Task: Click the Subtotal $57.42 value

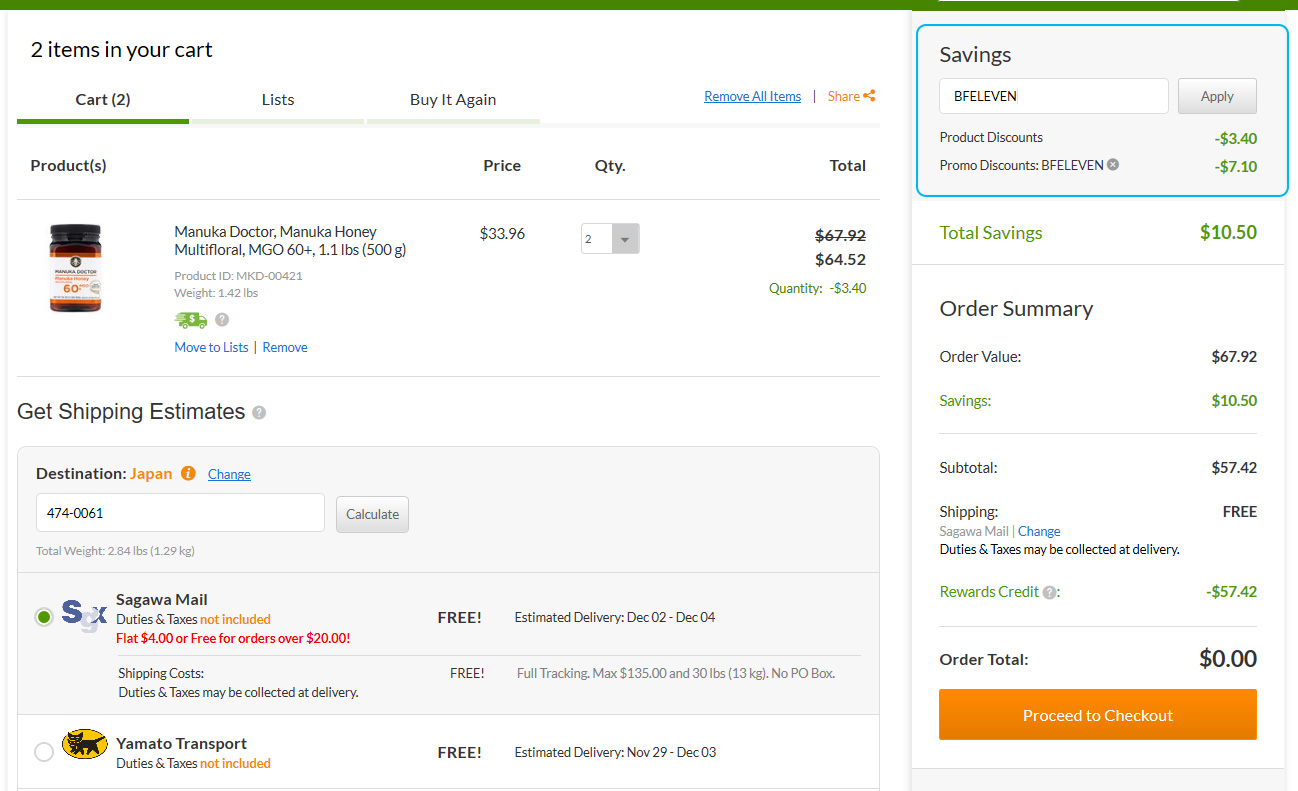Action: tap(1234, 467)
